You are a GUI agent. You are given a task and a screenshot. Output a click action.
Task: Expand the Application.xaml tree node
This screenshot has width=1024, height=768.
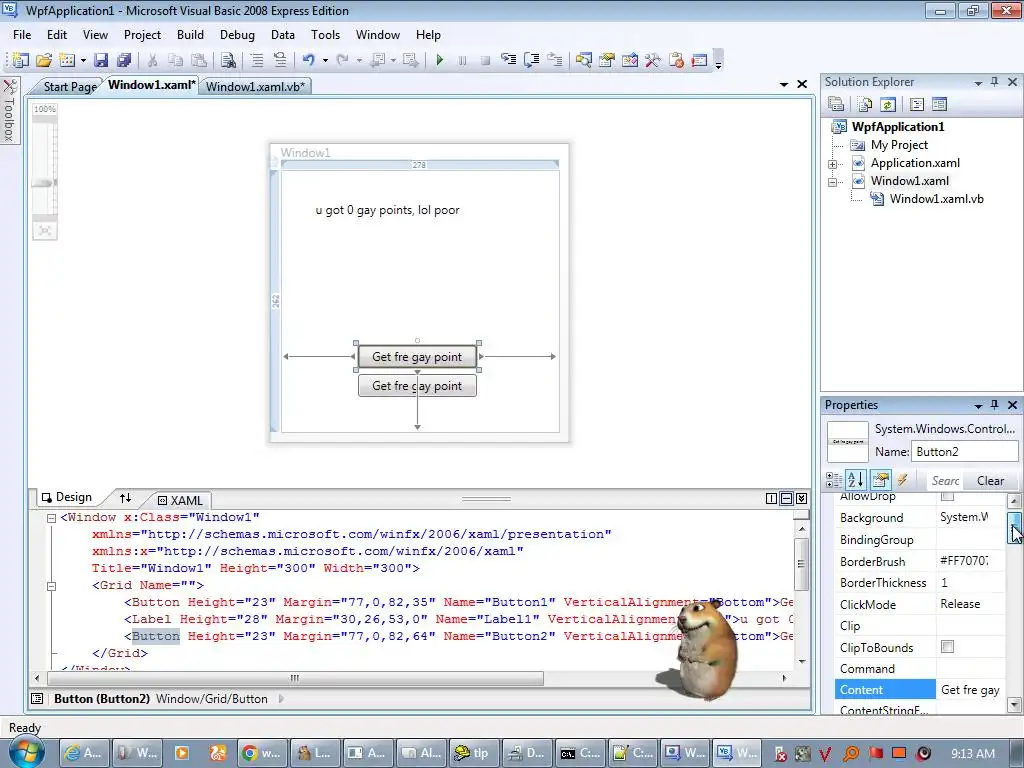click(x=833, y=164)
